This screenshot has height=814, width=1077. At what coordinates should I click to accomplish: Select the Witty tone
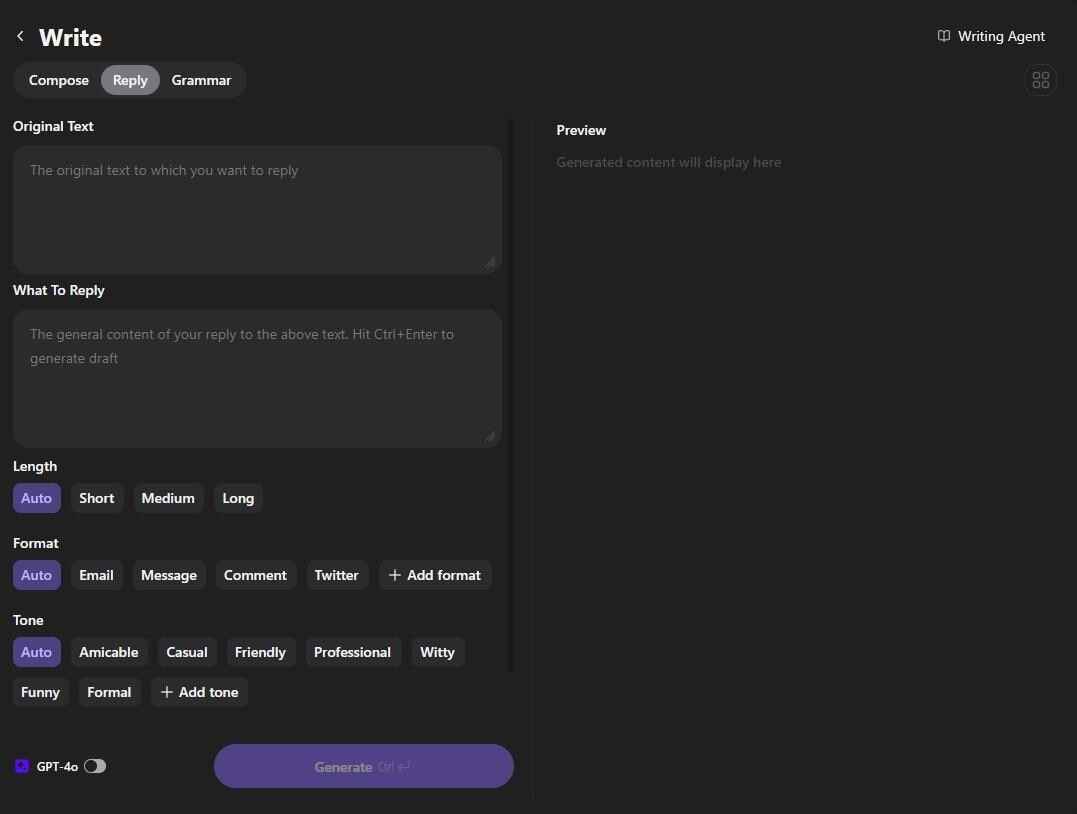[x=437, y=651]
